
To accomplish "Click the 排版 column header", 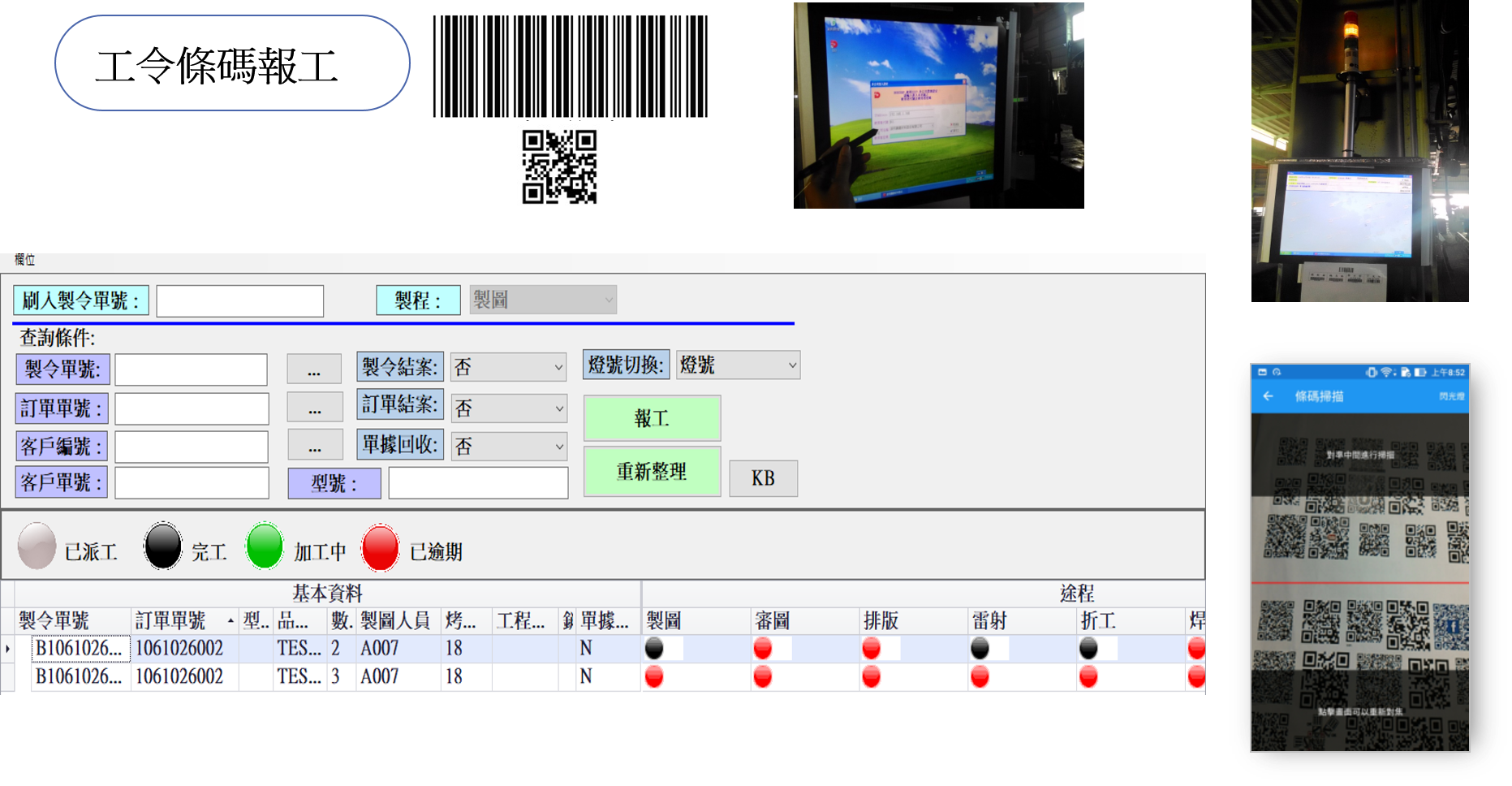I will [x=914, y=621].
